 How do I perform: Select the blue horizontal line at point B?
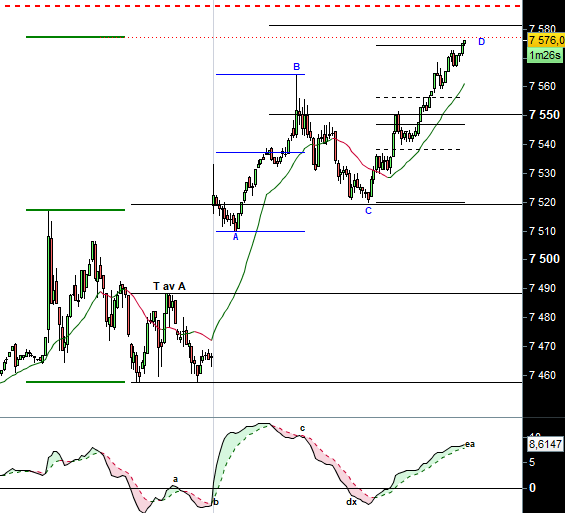(260, 74)
